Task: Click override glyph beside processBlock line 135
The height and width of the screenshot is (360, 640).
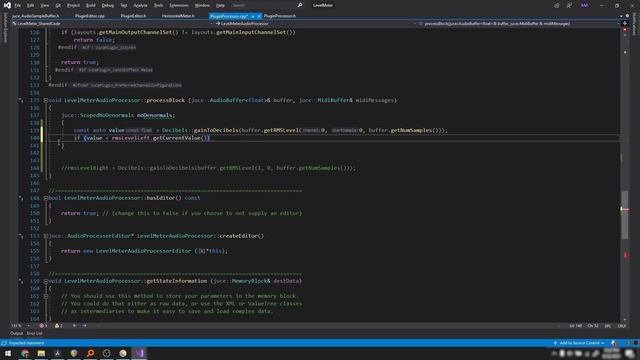Action: [x=21, y=100]
